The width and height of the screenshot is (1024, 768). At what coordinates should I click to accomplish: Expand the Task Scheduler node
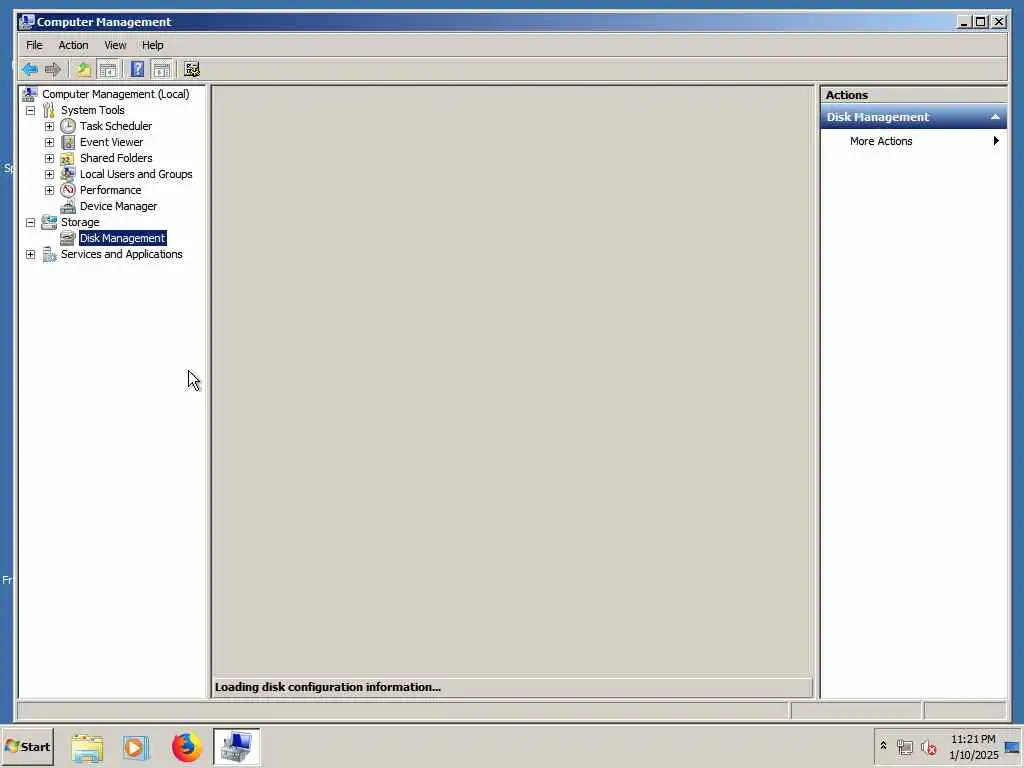coord(50,126)
